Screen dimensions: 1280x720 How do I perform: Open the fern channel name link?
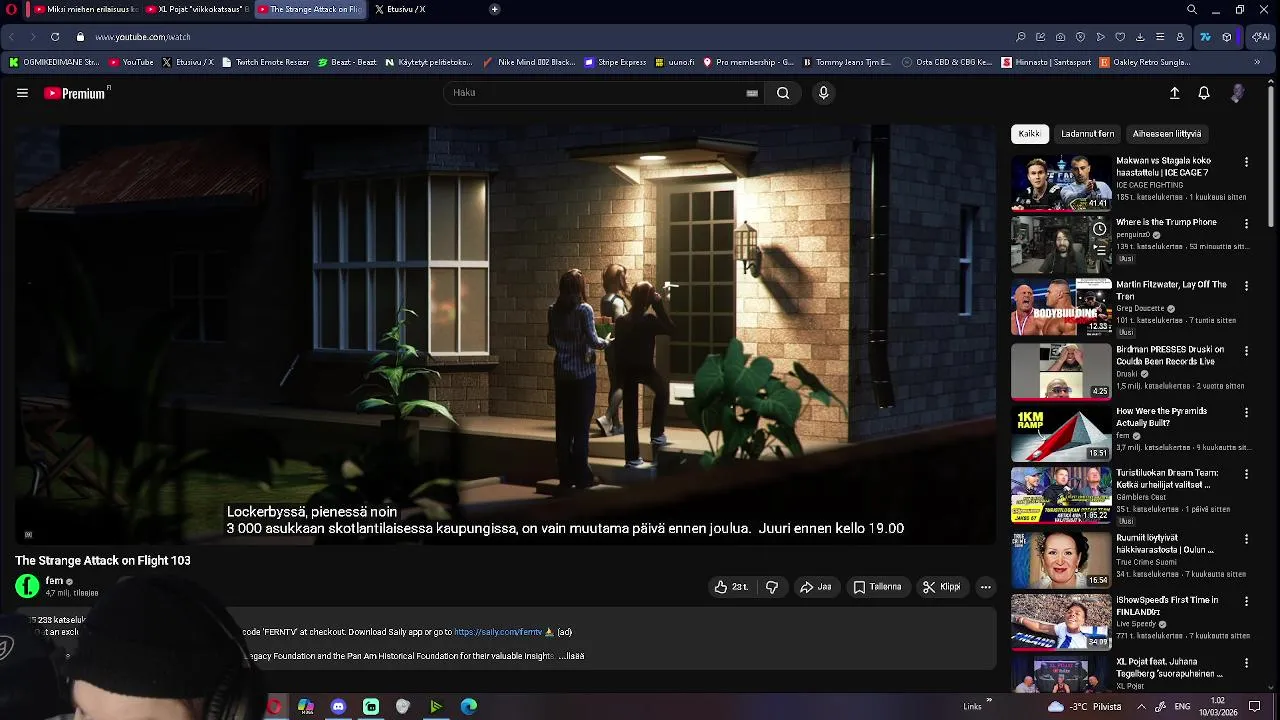tap(54, 581)
